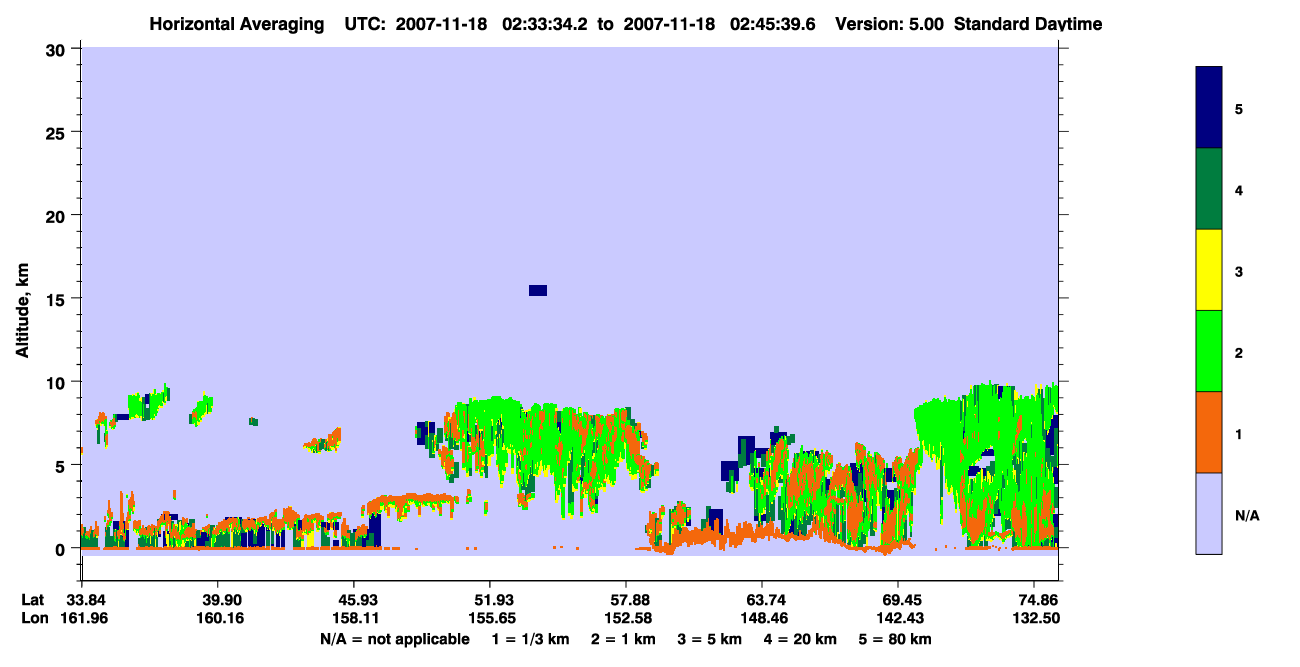Viewport: 1300px width, 667px height.
Task: Click the colorbar label 'N/A'
Action: tap(1246, 515)
